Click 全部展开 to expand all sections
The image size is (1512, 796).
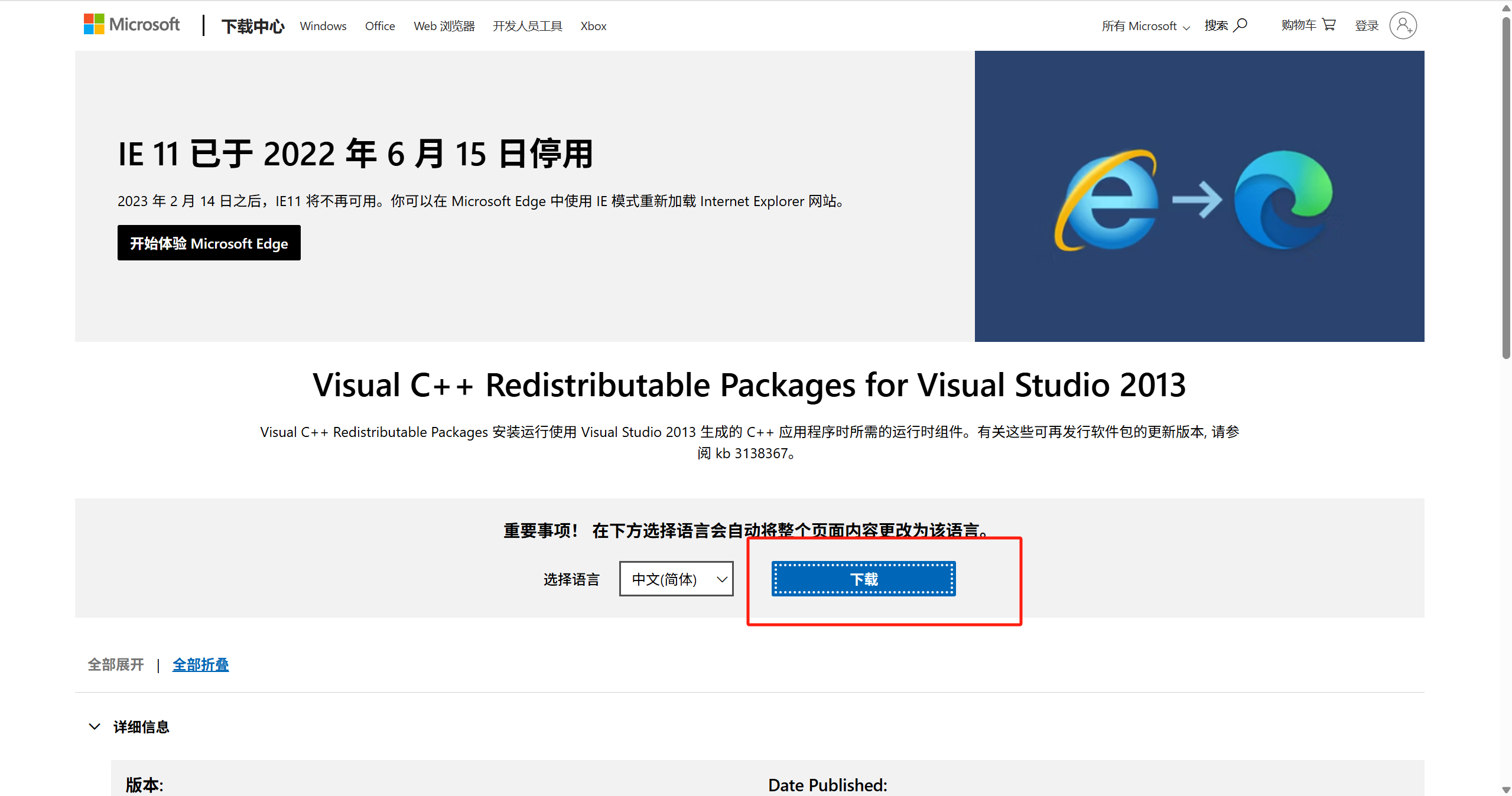(x=115, y=664)
